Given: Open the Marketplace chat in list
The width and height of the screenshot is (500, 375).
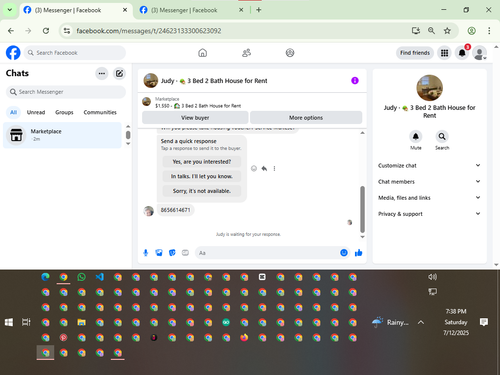Looking at the screenshot, I should click(62, 135).
